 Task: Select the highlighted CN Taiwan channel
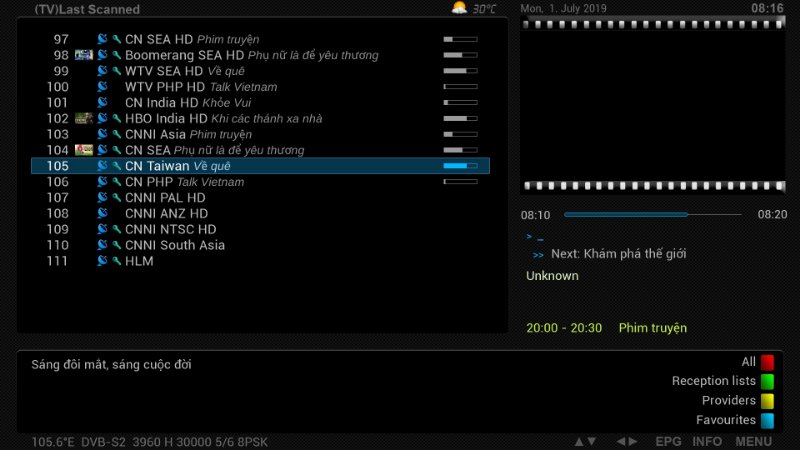click(x=260, y=166)
